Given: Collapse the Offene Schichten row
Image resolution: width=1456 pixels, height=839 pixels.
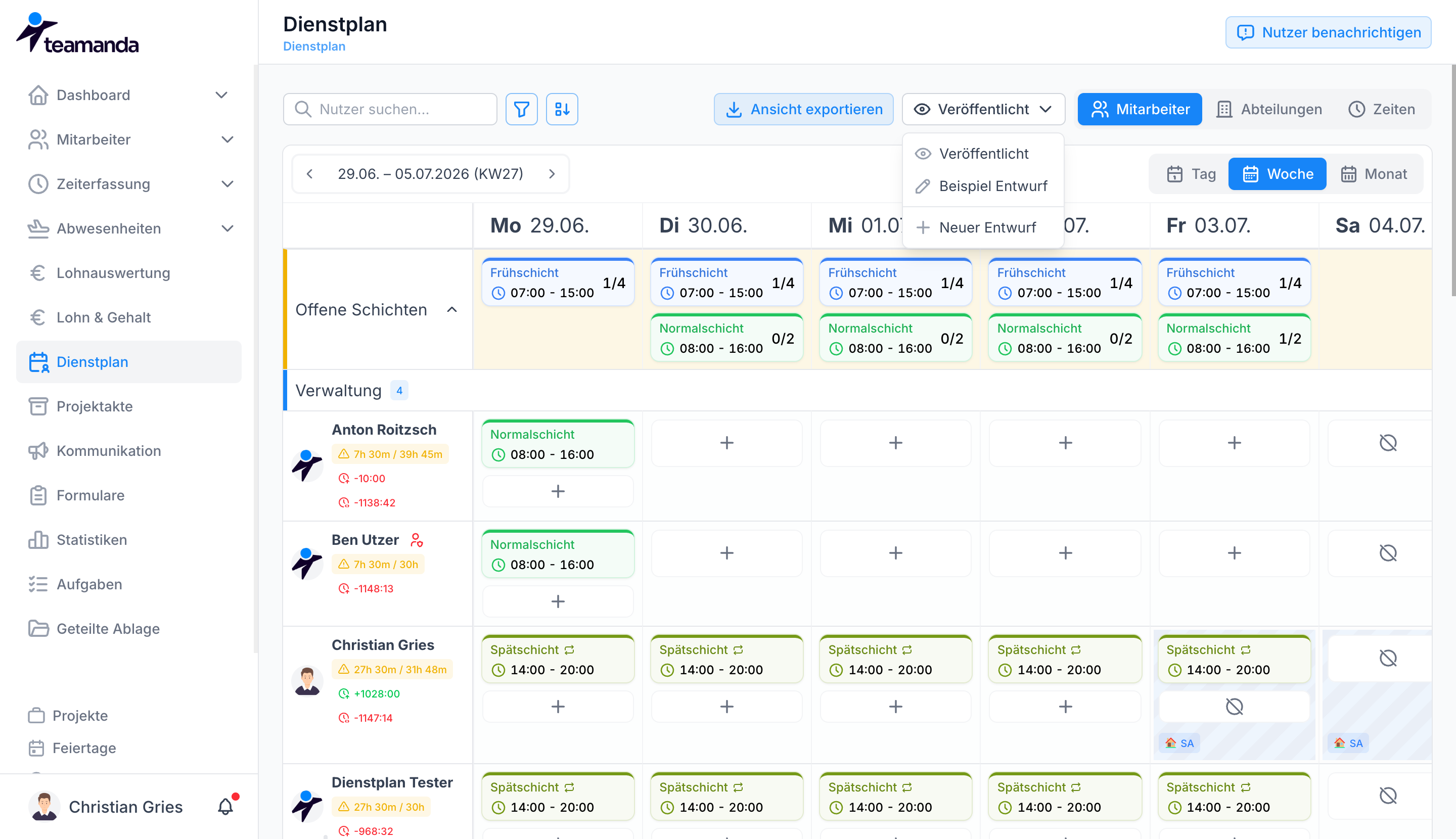Looking at the screenshot, I should pyautogui.click(x=452, y=310).
